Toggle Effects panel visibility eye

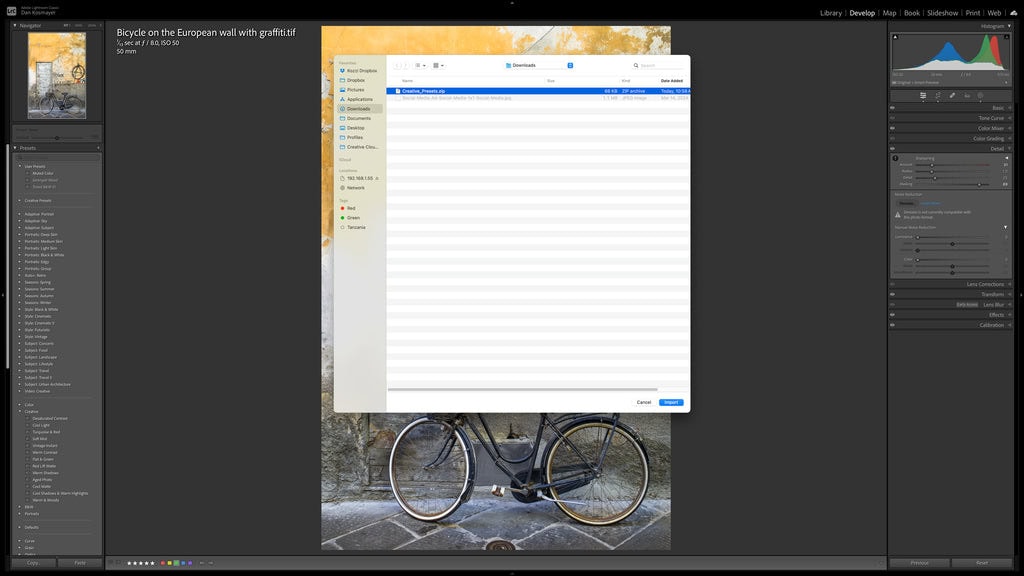click(x=893, y=315)
